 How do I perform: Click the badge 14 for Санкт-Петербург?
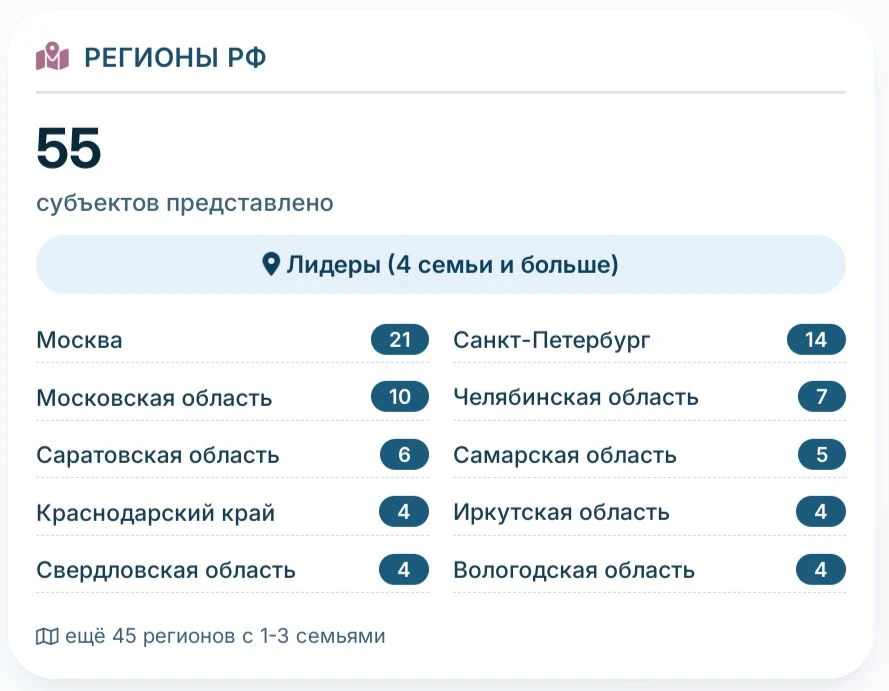click(816, 340)
